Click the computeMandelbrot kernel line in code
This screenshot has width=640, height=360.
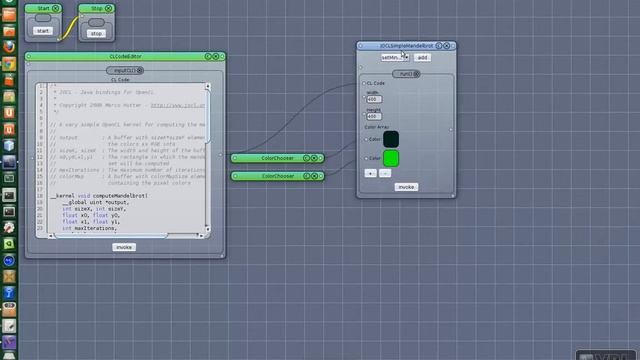(x=99, y=196)
